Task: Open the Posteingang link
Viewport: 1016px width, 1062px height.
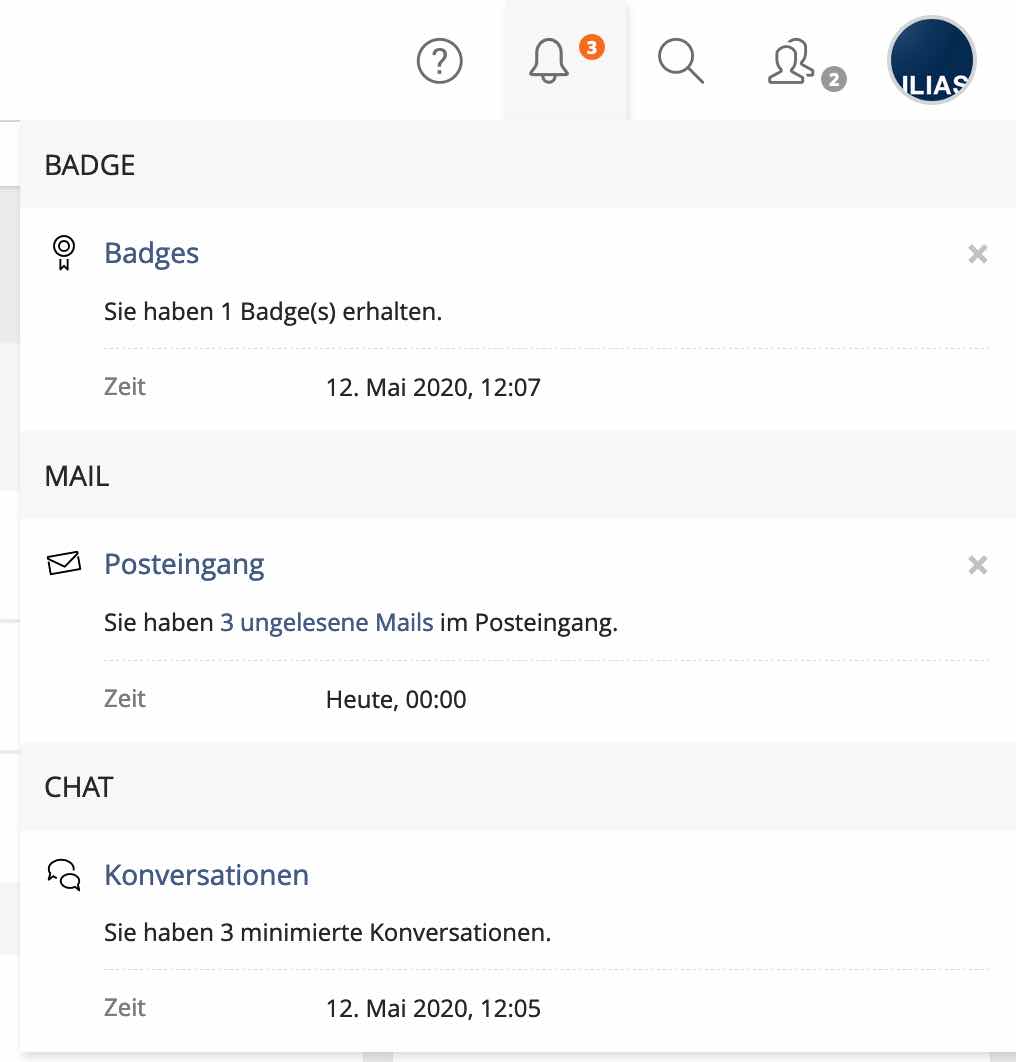Action: pos(184,564)
